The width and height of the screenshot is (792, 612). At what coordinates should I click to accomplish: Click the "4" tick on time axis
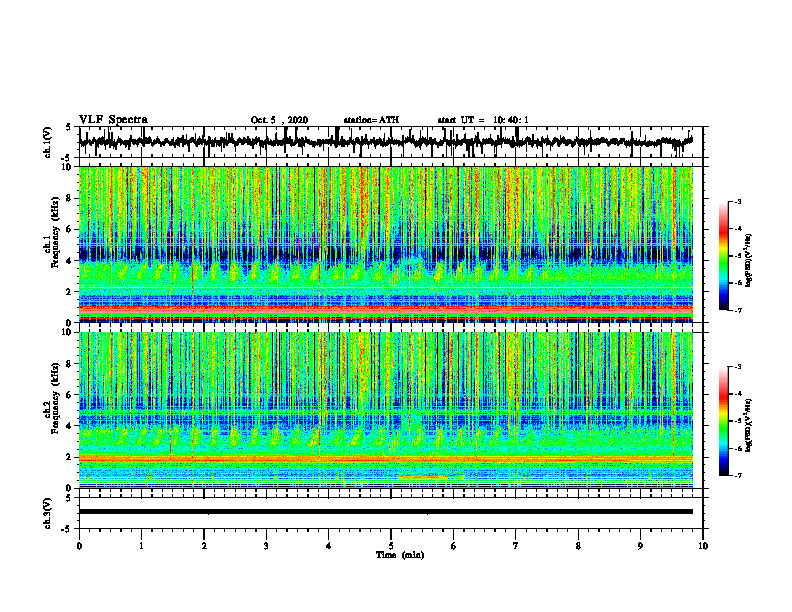pos(329,546)
